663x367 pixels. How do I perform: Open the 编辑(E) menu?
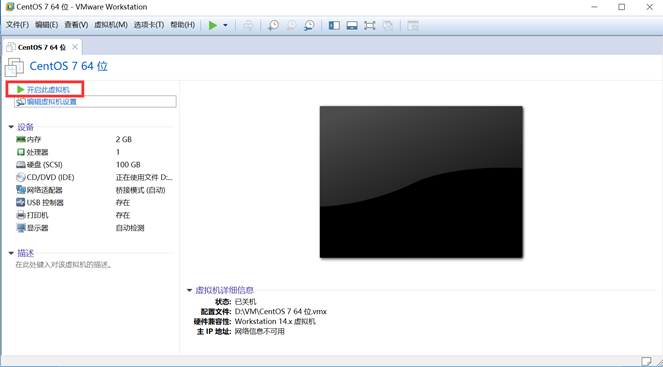coord(47,25)
